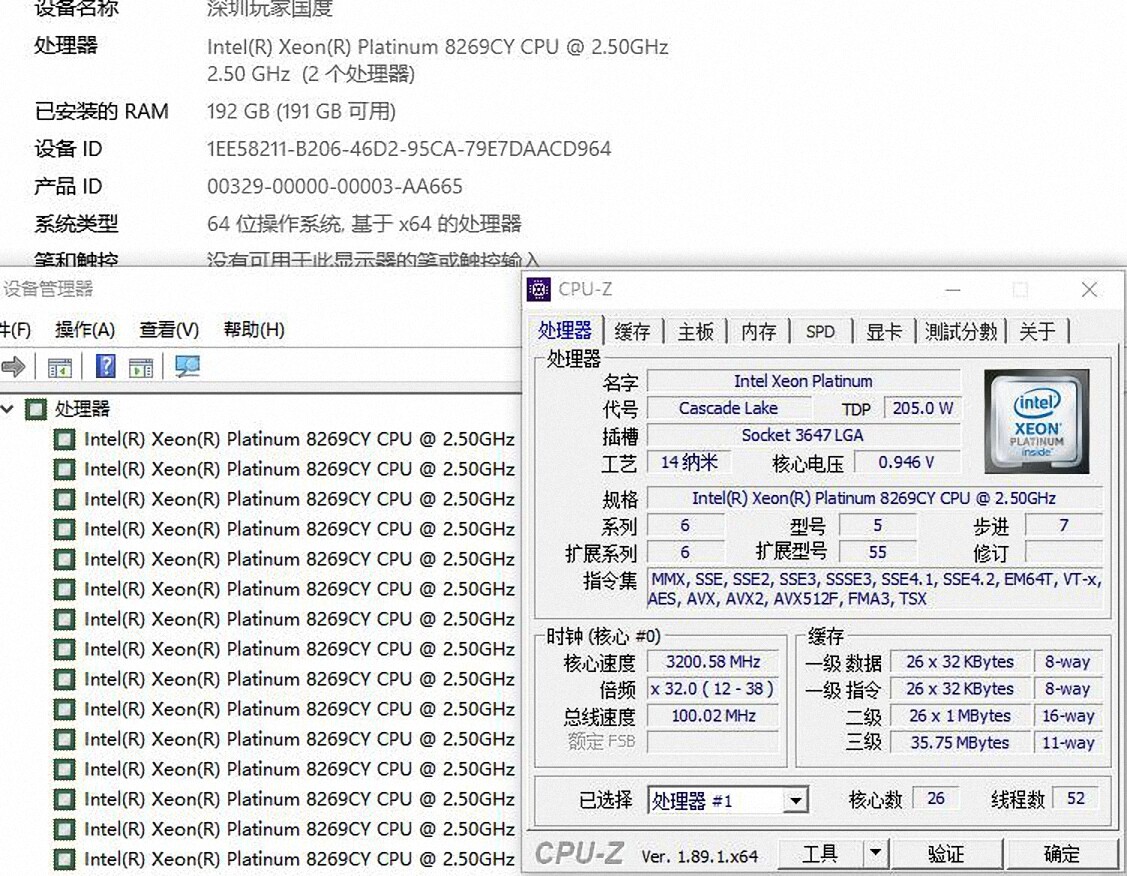Collapse the 处理器 tree node
The width and height of the screenshot is (1127, 876).
coord(7,409)
